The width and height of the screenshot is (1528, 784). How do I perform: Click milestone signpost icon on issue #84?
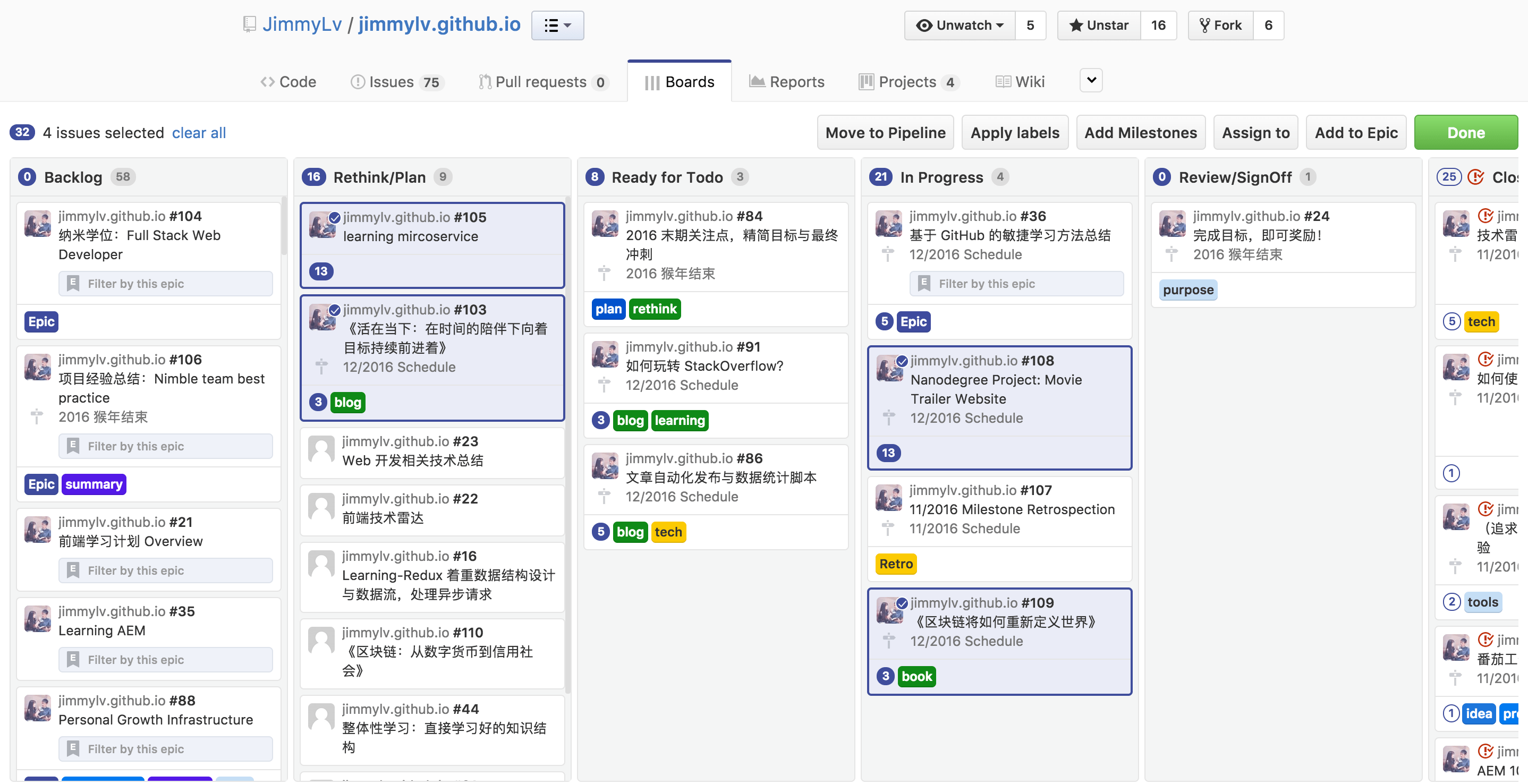point(604,274)
